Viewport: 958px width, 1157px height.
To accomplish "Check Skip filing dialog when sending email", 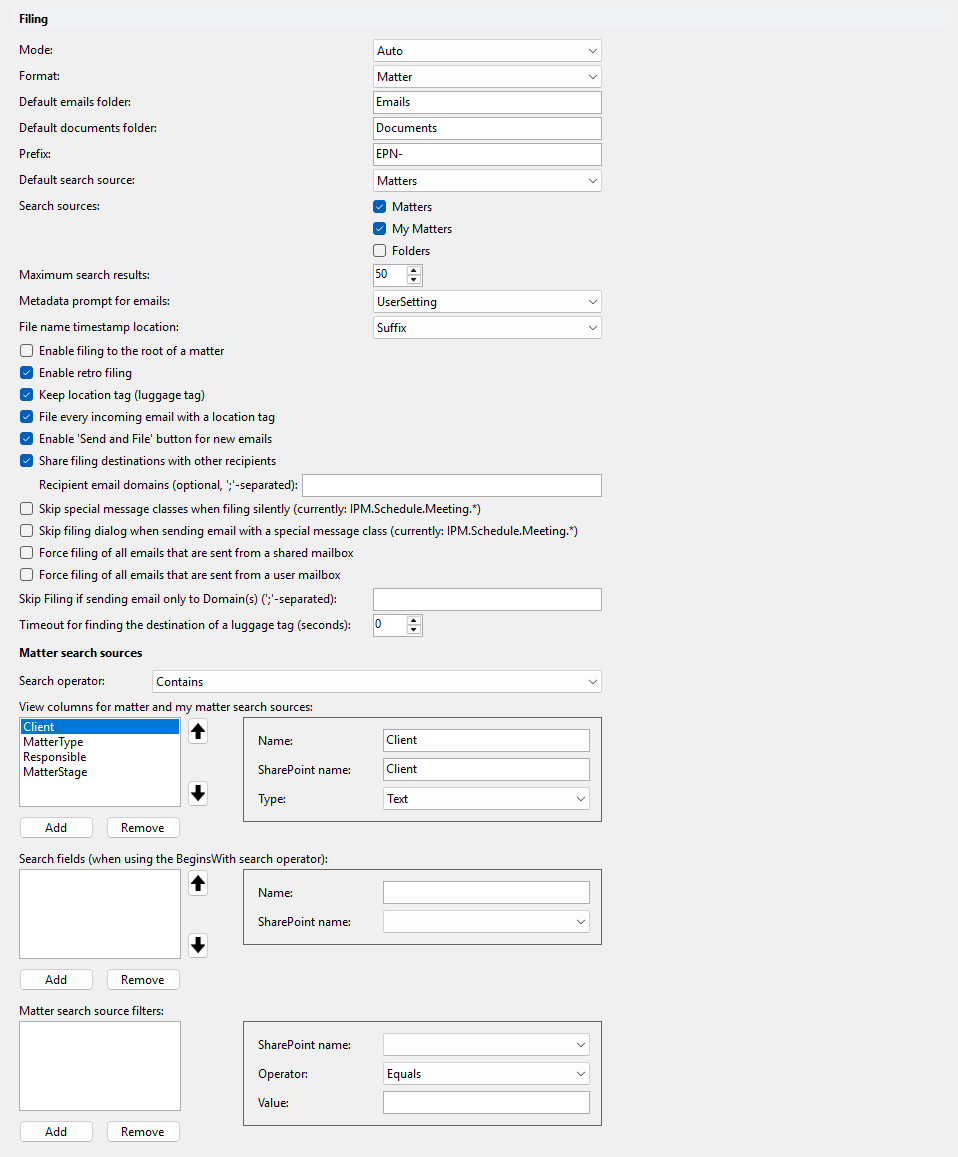I will point(27,531).
